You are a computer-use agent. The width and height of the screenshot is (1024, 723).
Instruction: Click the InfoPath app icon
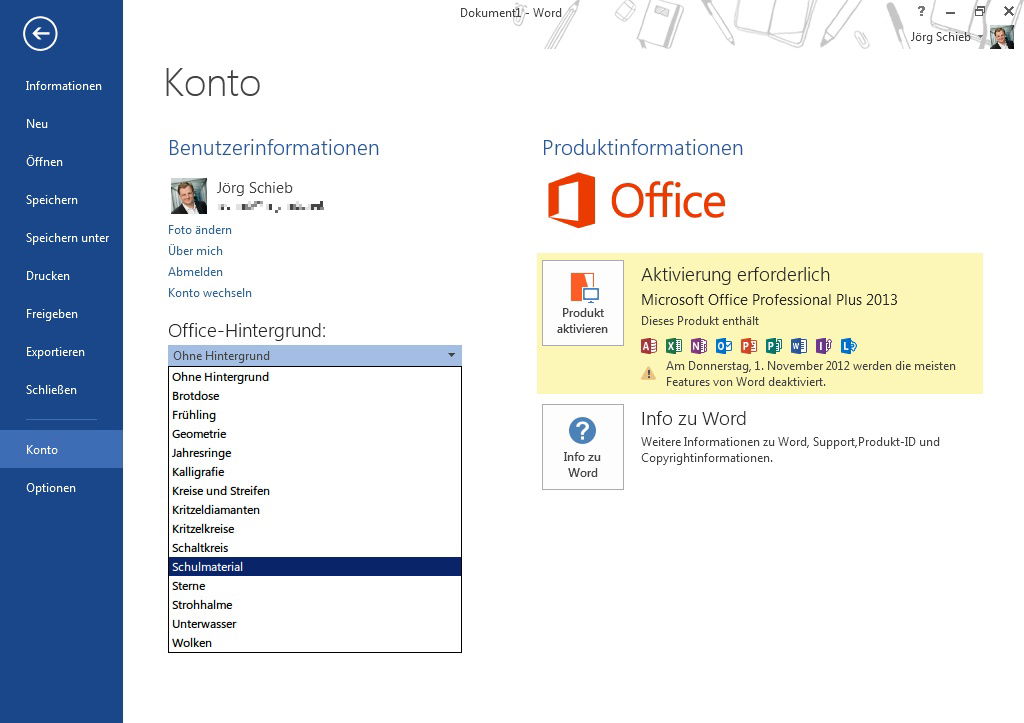tap(824, 345)
